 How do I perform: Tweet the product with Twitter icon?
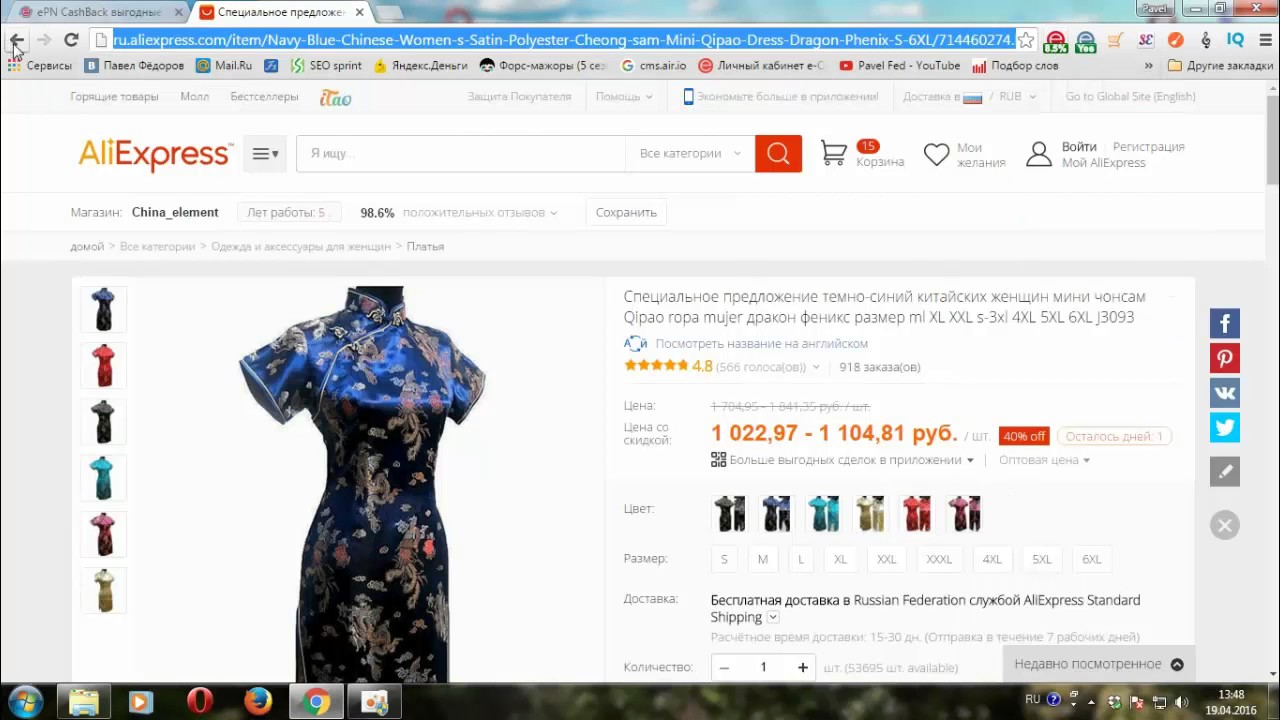tap(1225, 428)
